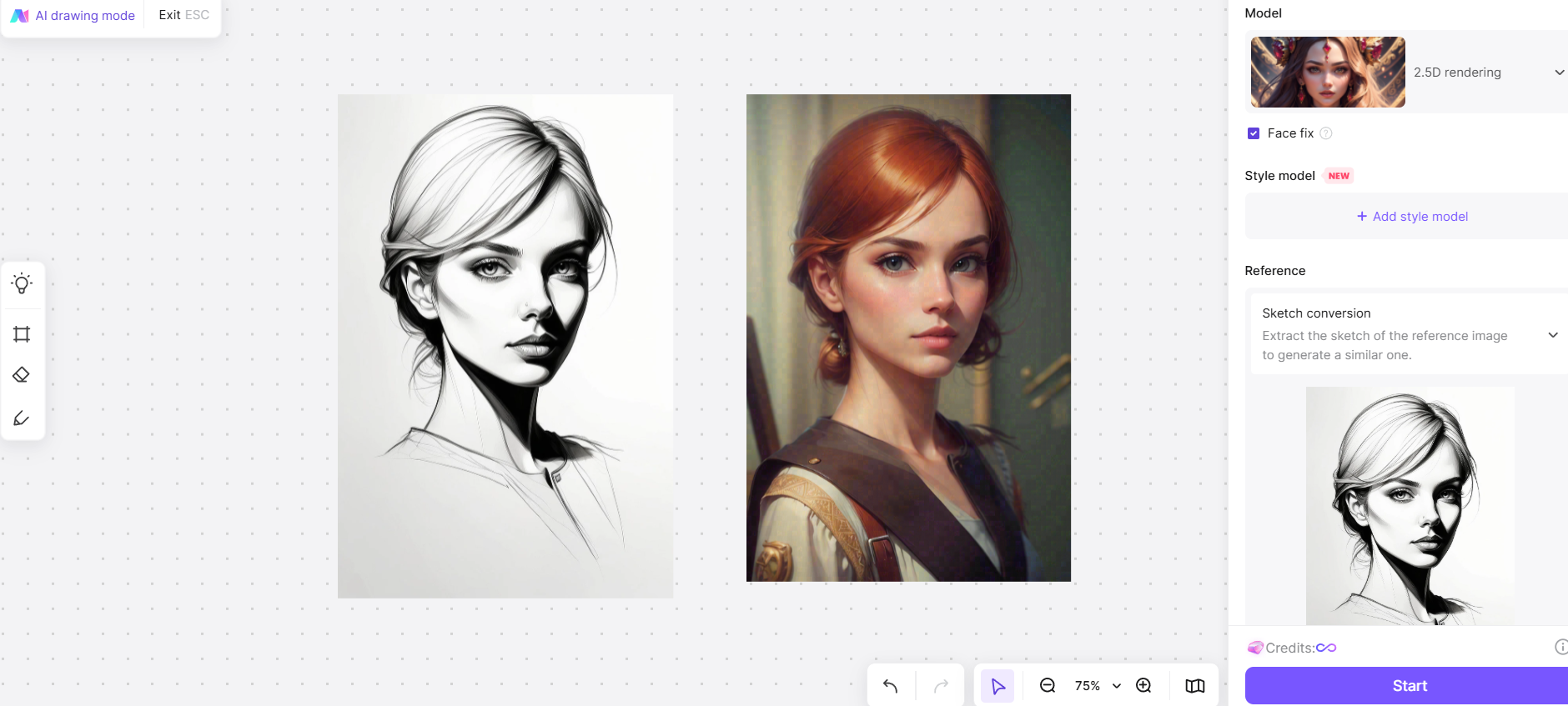Click the credits info icon
This screenshot has width=1568, height=706.
(x=1560, y=647)
